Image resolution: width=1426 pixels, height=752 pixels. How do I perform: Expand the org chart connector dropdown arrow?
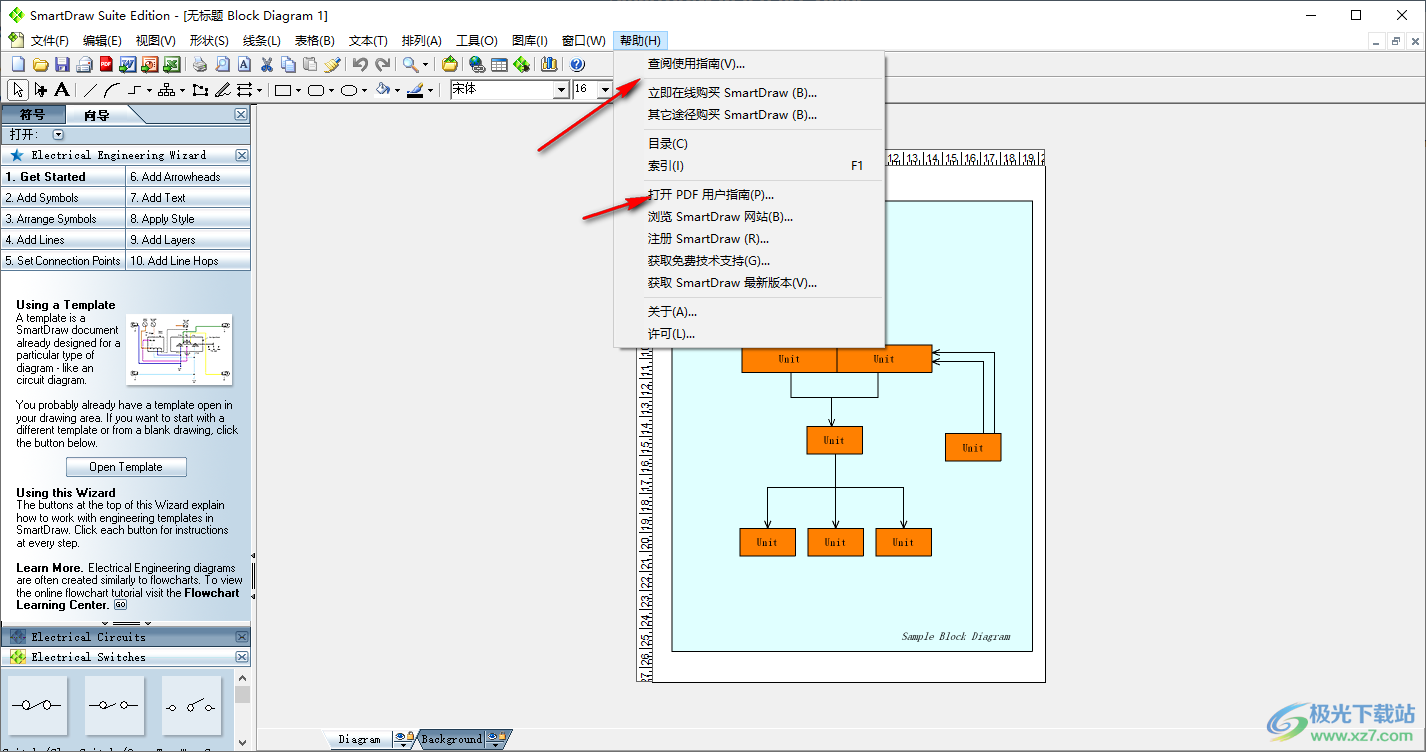tap(182, 90)
